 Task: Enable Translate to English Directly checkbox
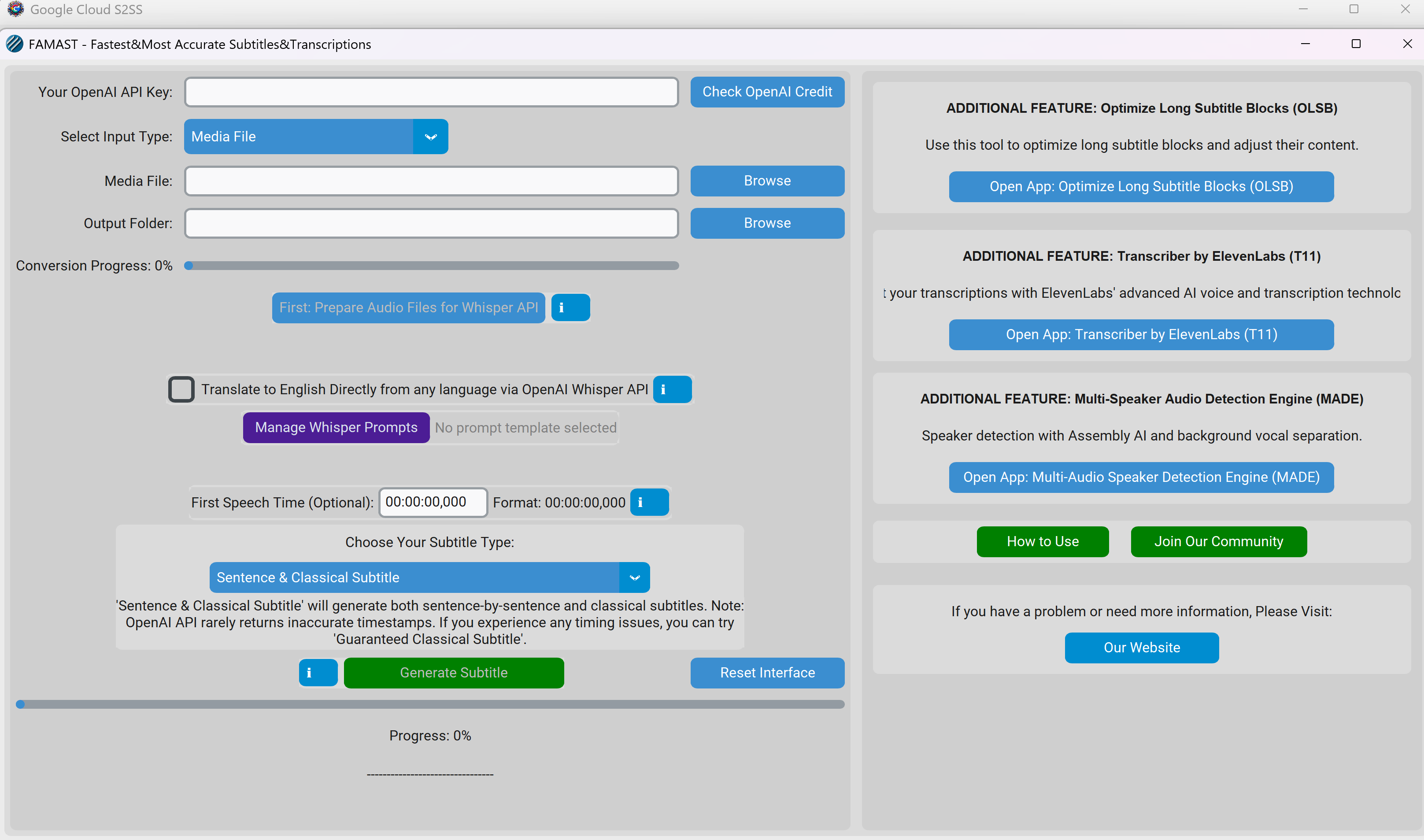(181, 389)
